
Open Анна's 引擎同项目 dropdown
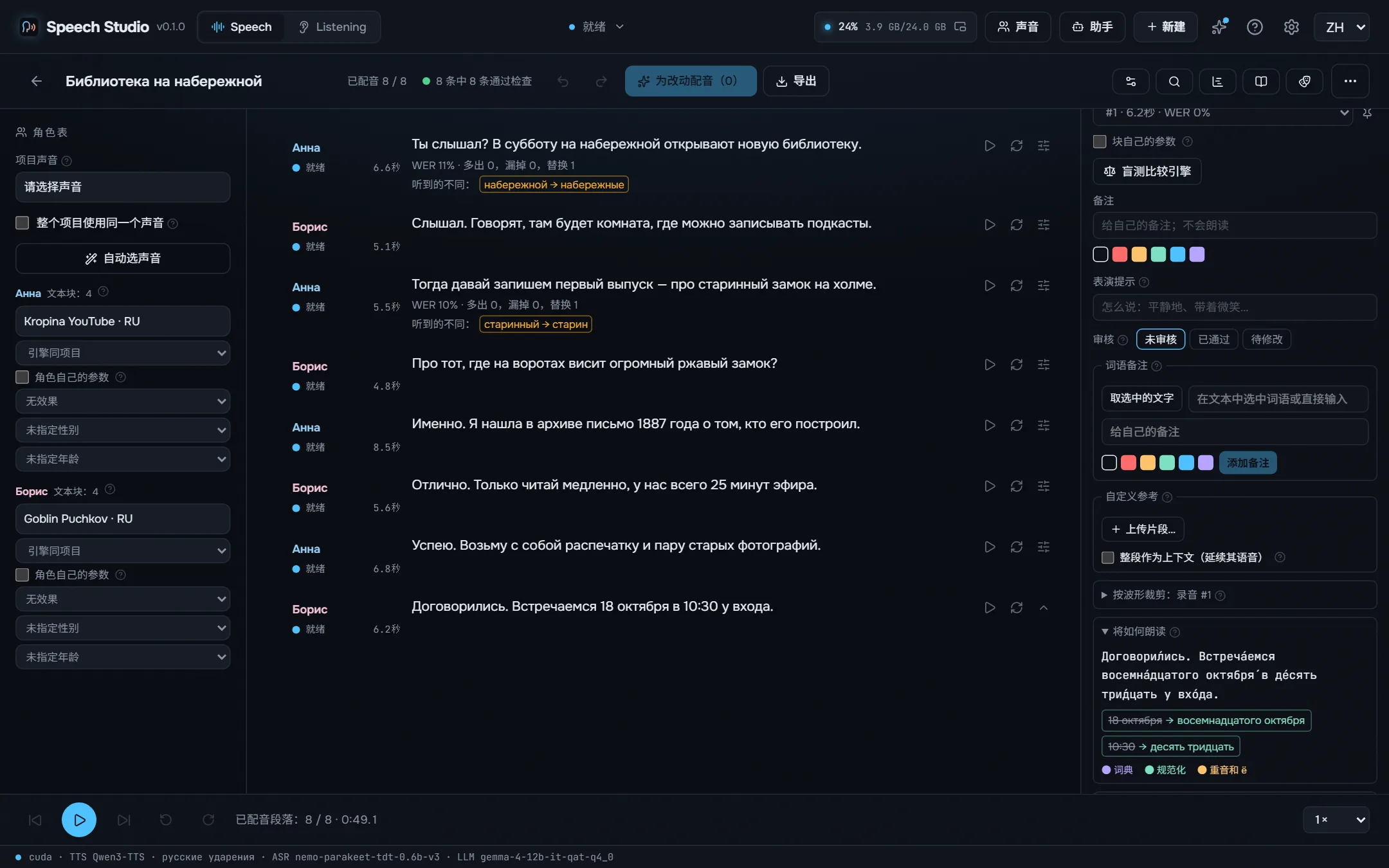coord(123,353)
